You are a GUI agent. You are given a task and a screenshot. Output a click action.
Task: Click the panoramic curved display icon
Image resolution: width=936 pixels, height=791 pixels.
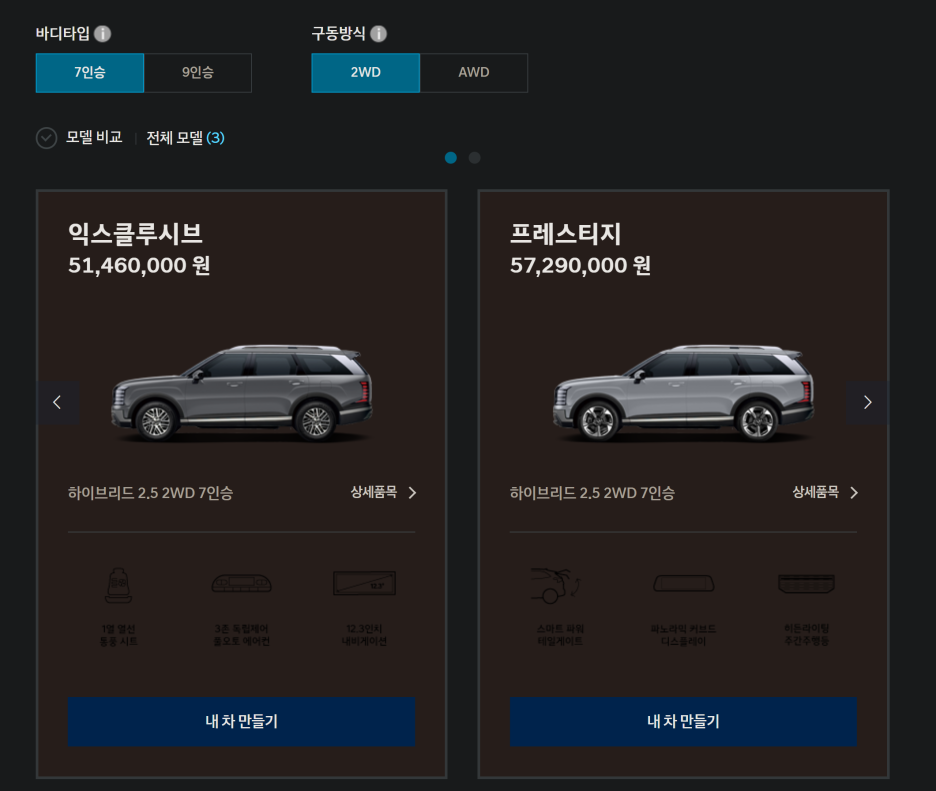683,583
